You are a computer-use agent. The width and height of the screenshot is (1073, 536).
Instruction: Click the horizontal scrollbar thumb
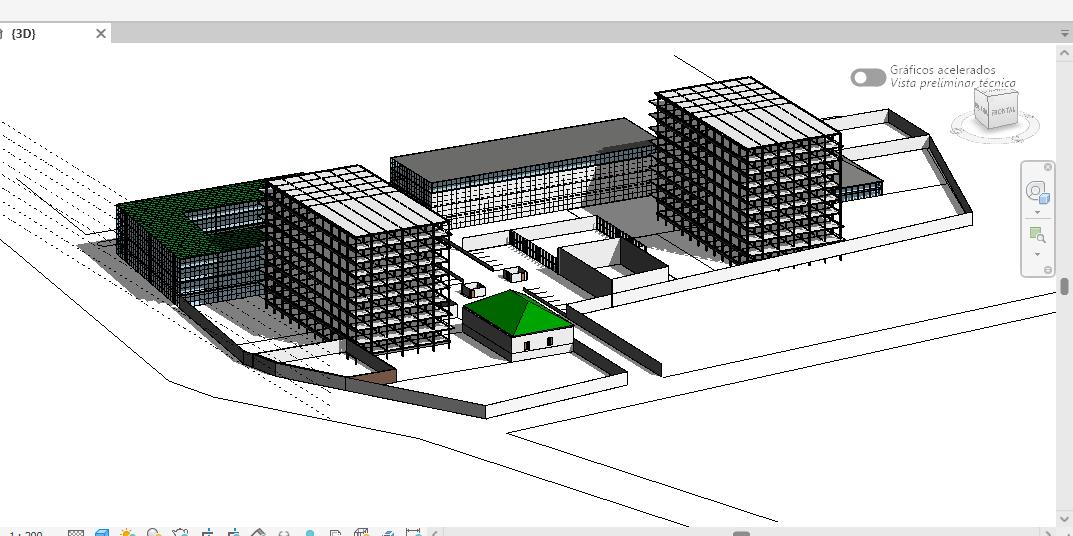click(741, 533)
